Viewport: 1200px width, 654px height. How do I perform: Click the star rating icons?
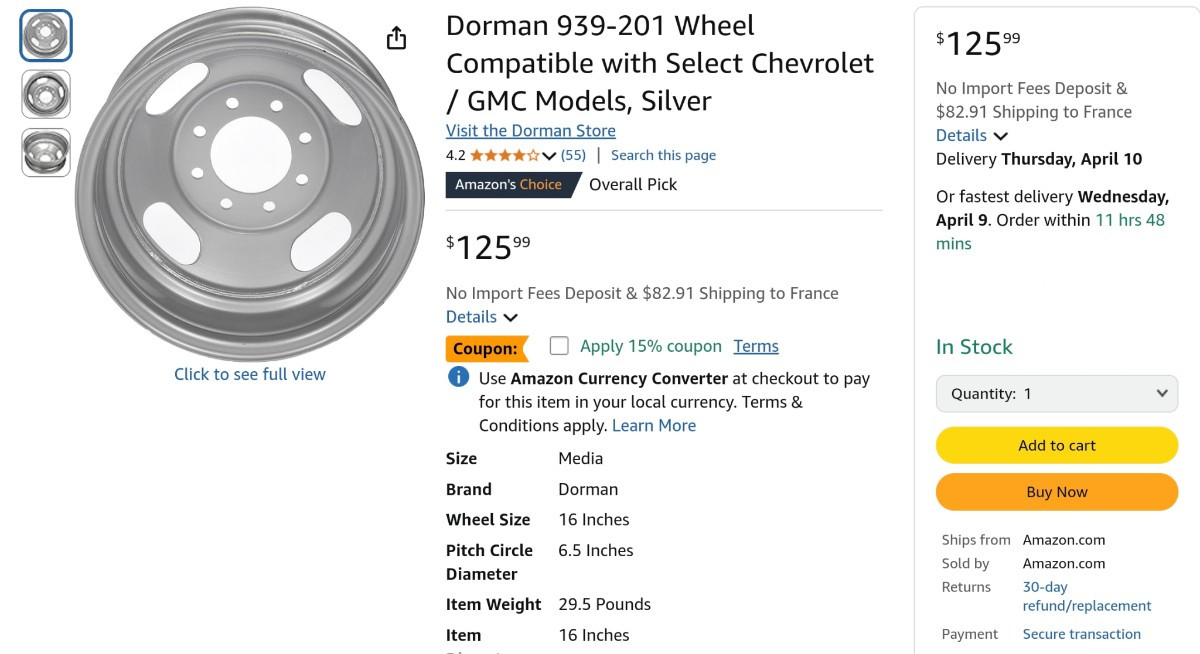click(505, 155)
